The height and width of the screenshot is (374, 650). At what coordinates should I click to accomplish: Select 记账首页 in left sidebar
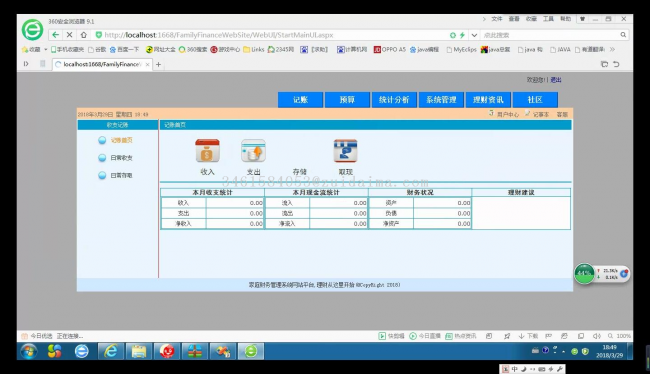click(121, 140)
